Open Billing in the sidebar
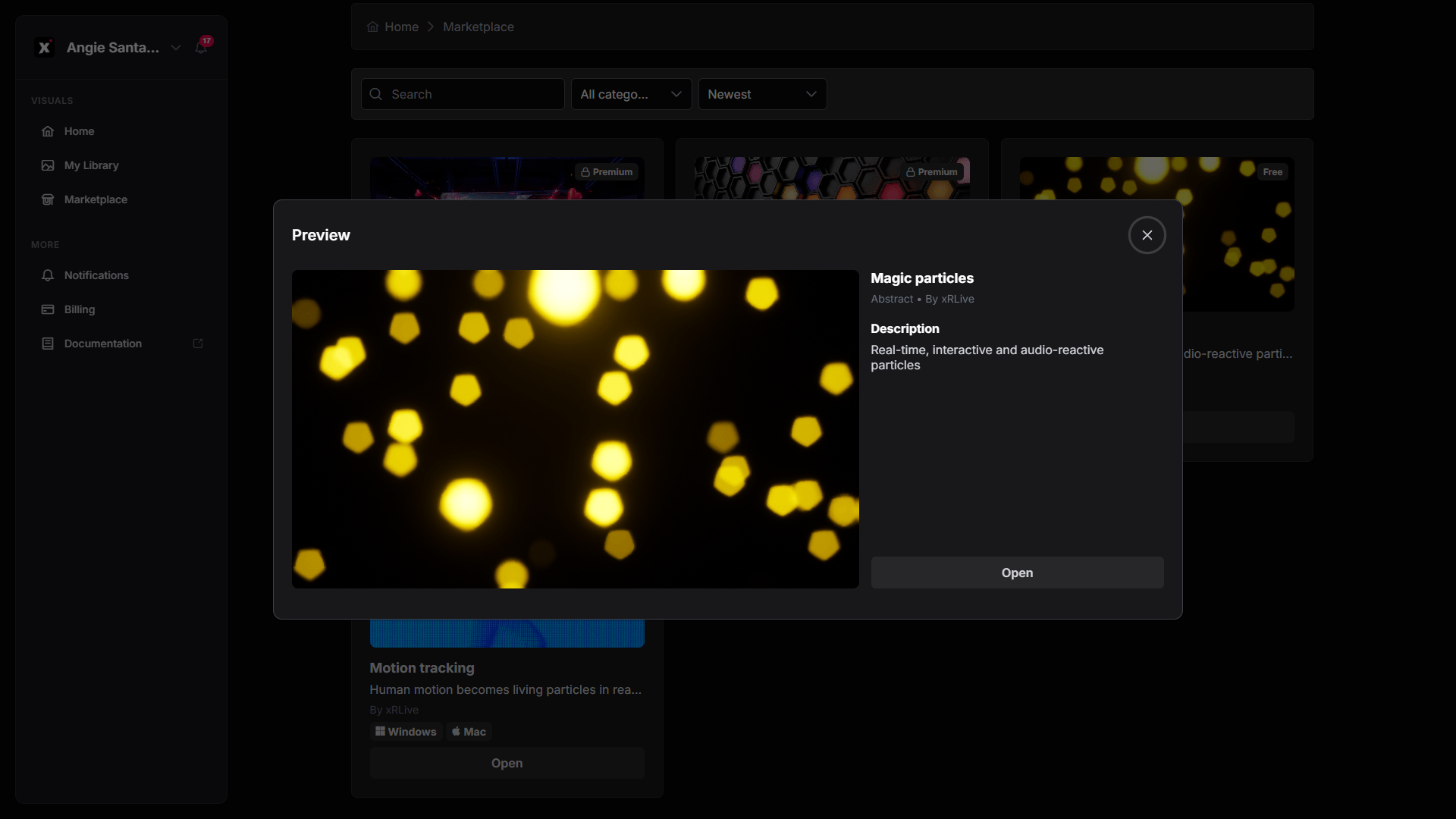Viewport: 1456px width, 819px height. pyautogui.click(x=121, y=309)
